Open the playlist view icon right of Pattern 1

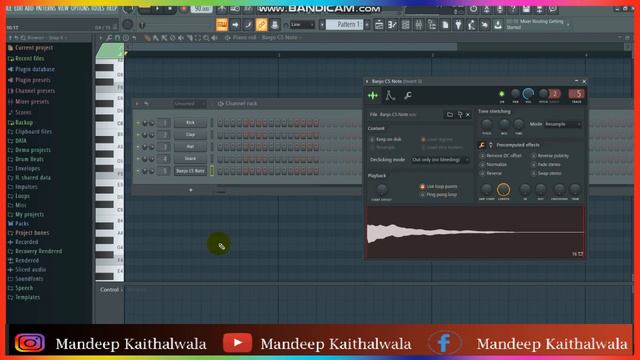379,25
